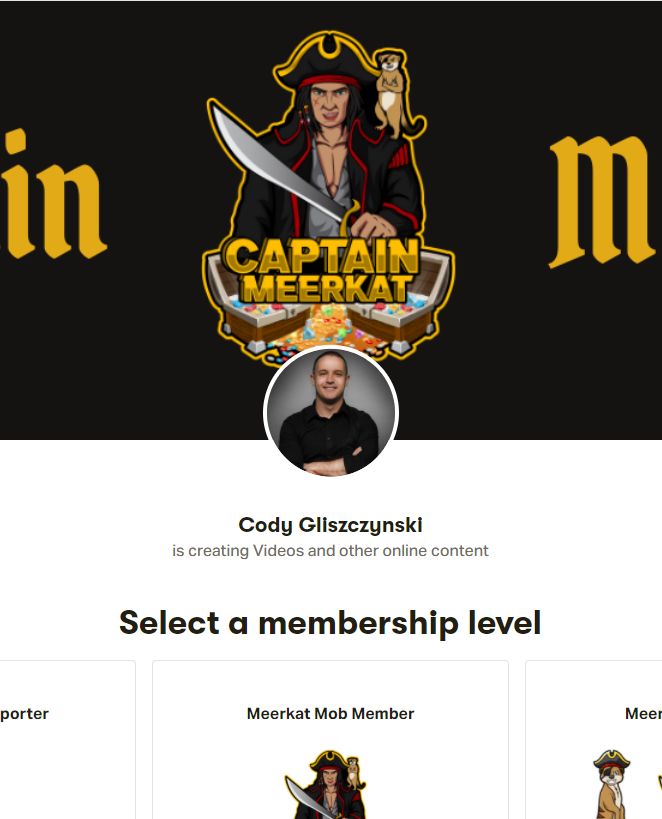Click the partially visible 'Meer' tier title on right
Image resolution: width=662 pixels, height=819 pixels.
click(643, 713)
